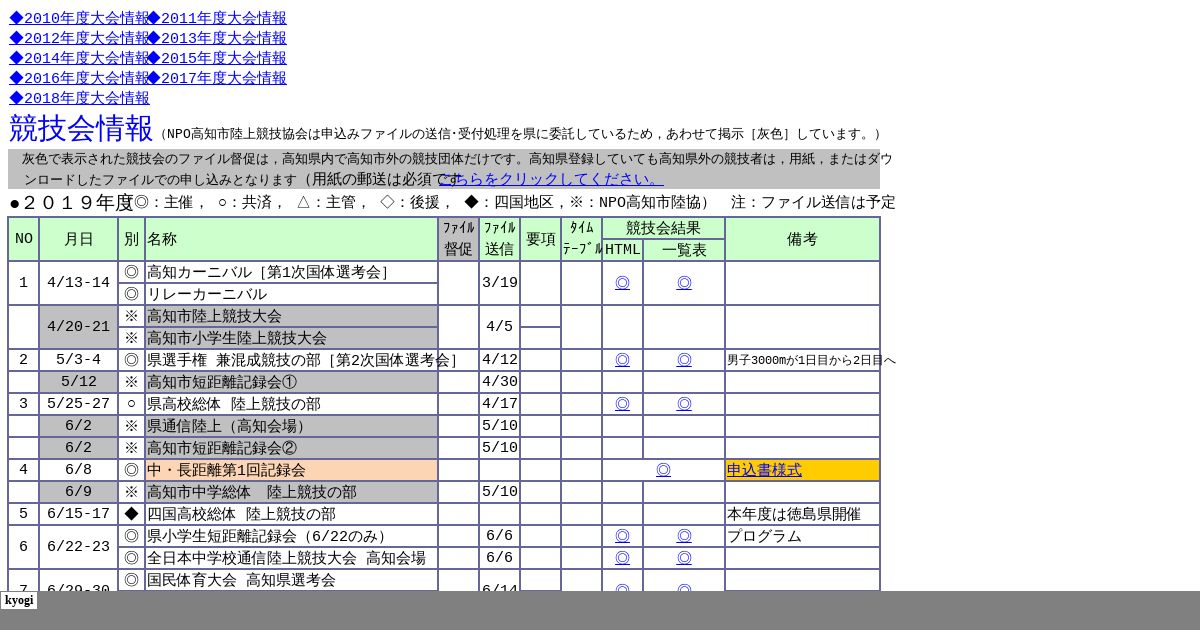
Task: Open HTML result for 県小学生短距離記録会
Action: pyautogui.click(x=622, y=536)
